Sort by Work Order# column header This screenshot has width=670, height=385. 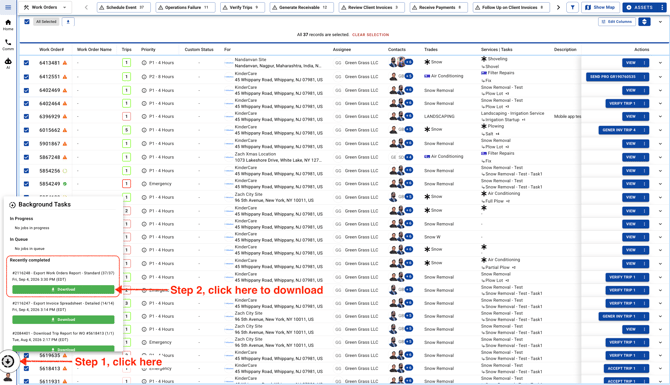(52, 50)
